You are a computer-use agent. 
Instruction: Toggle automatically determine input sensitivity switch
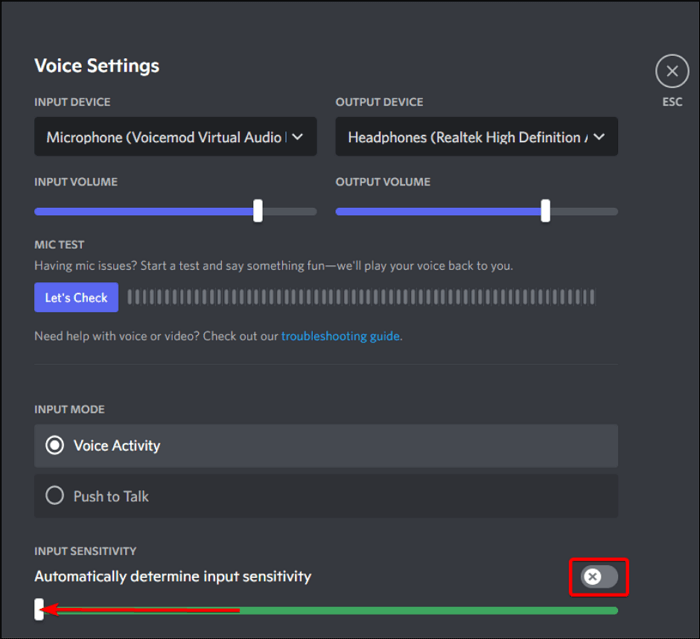(600, 577)
